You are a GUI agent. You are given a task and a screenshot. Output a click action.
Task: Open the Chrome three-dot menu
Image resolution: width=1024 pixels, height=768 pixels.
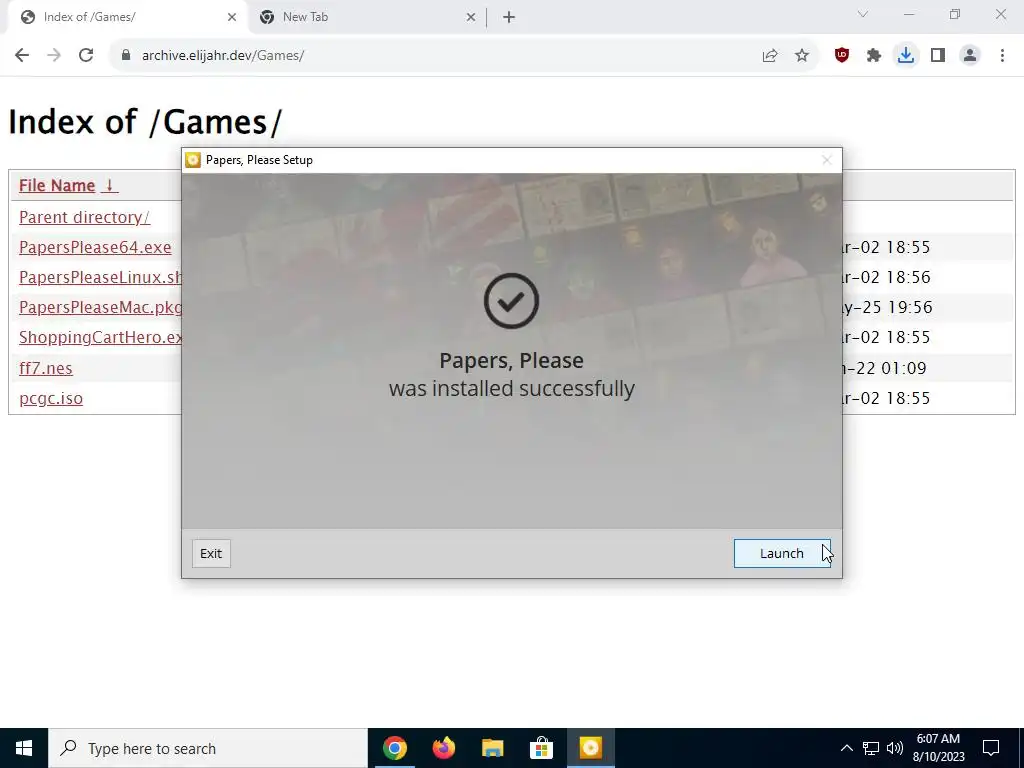1002,56
